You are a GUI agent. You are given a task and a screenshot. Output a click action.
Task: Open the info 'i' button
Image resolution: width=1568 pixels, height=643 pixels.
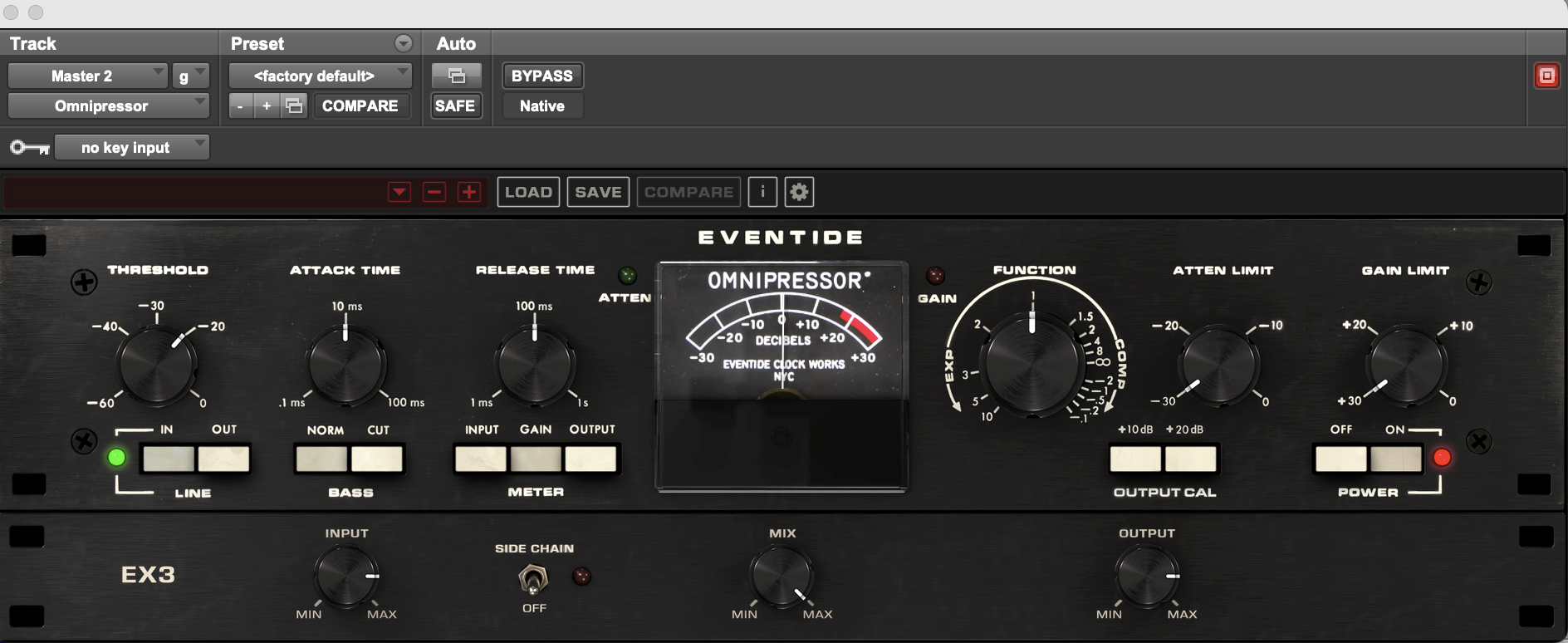(762, 192)
